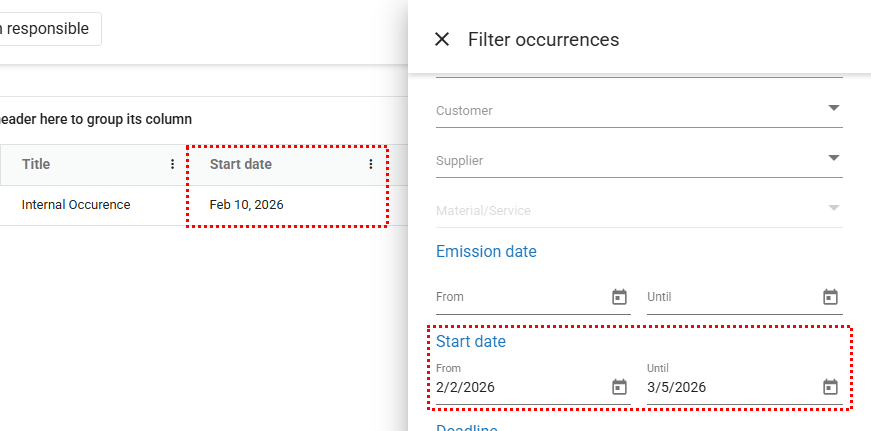The image size is (871, 431).
Task: Open Title column options menu
Action: pyautogui.click(x=173, y=165)
